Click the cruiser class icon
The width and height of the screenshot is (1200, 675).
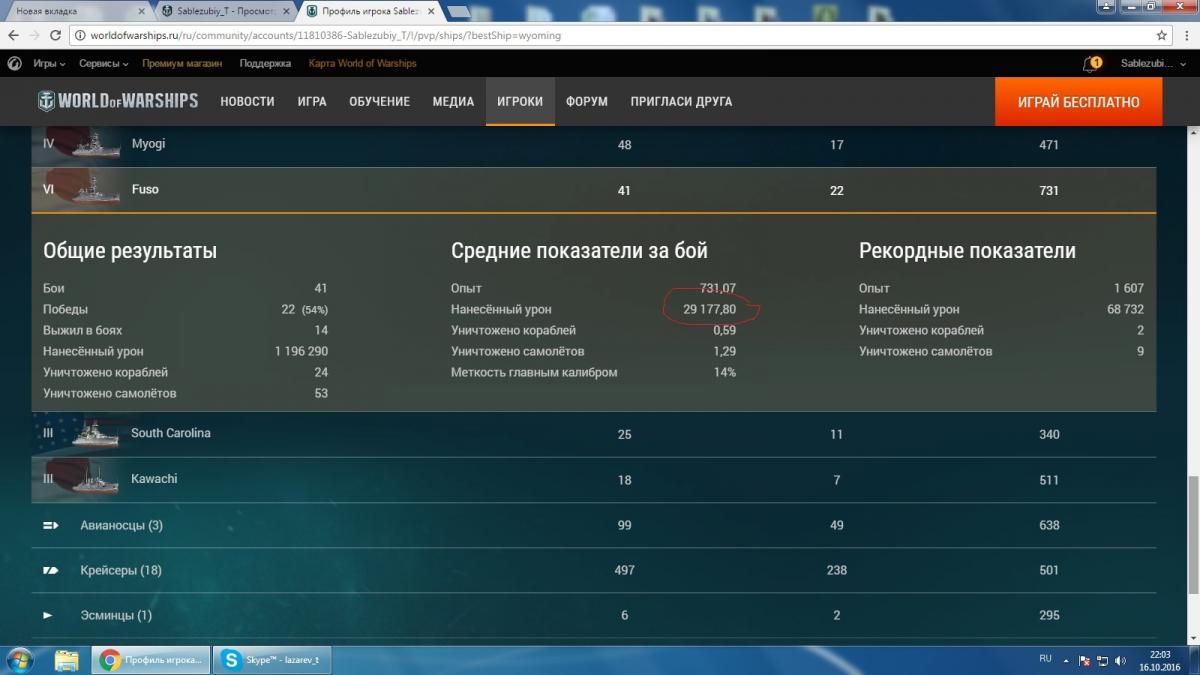(x=51, y=570)
